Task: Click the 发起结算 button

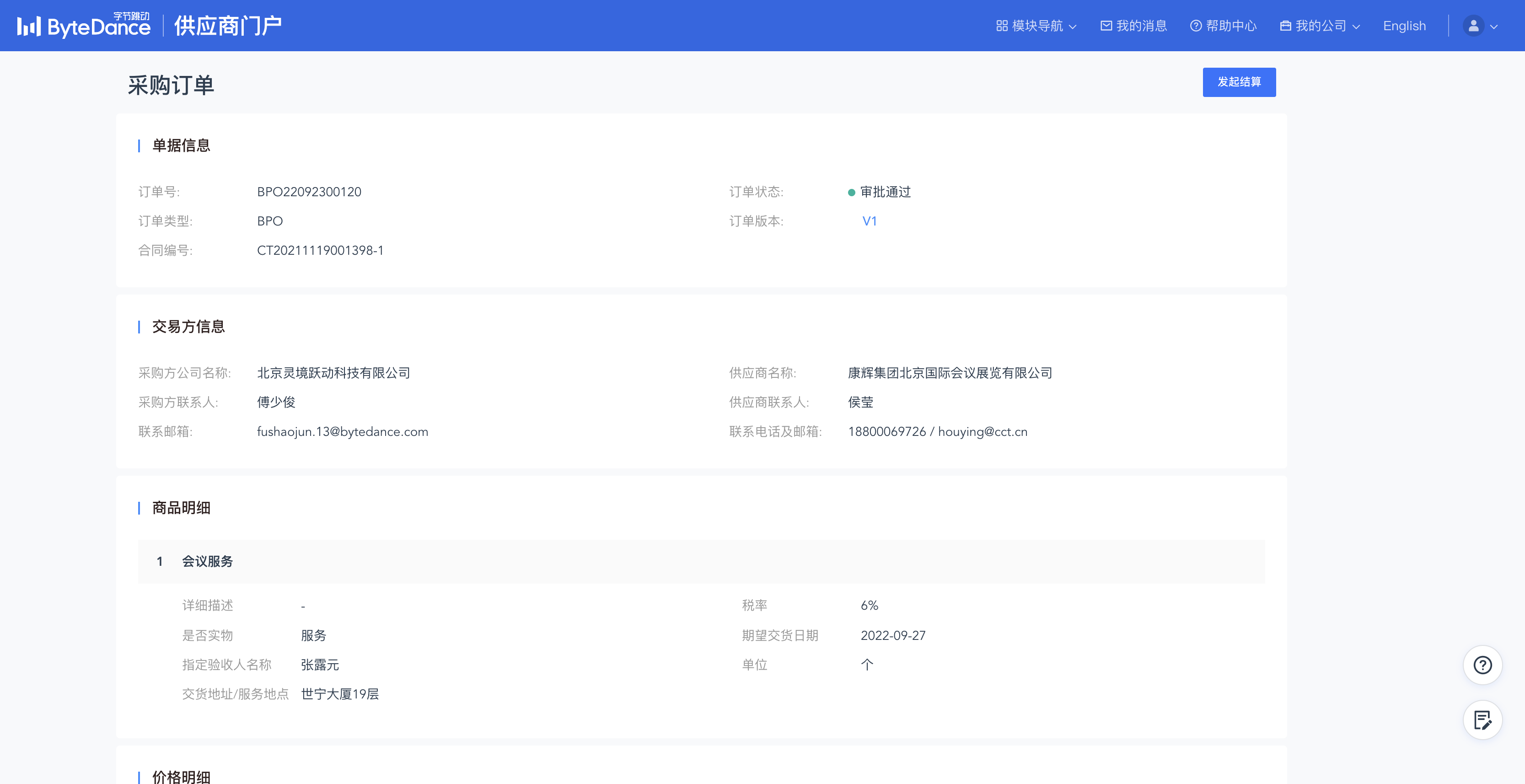Action: click(x=1239, y=82)
